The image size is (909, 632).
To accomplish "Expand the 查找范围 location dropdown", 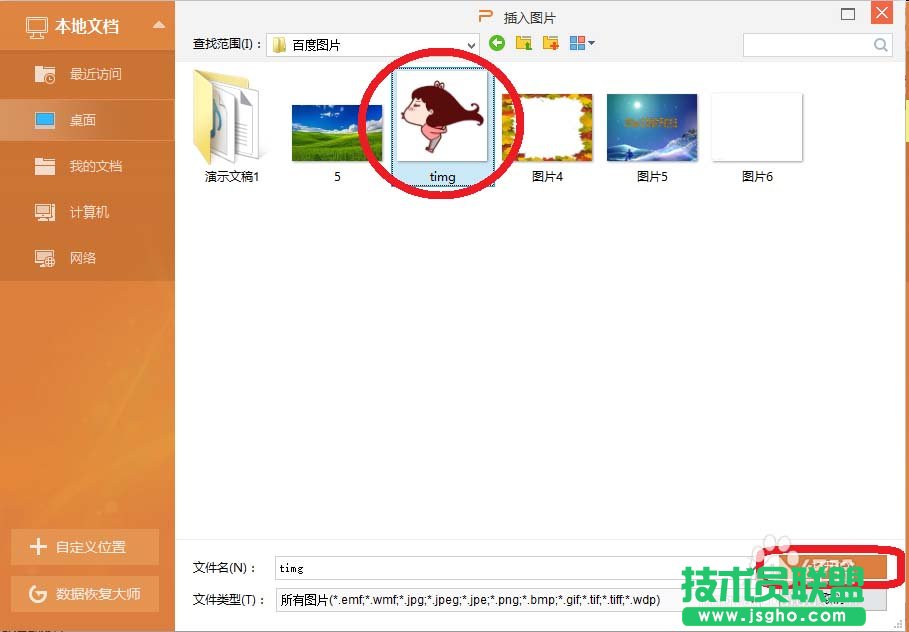I will tap(470, 44).
